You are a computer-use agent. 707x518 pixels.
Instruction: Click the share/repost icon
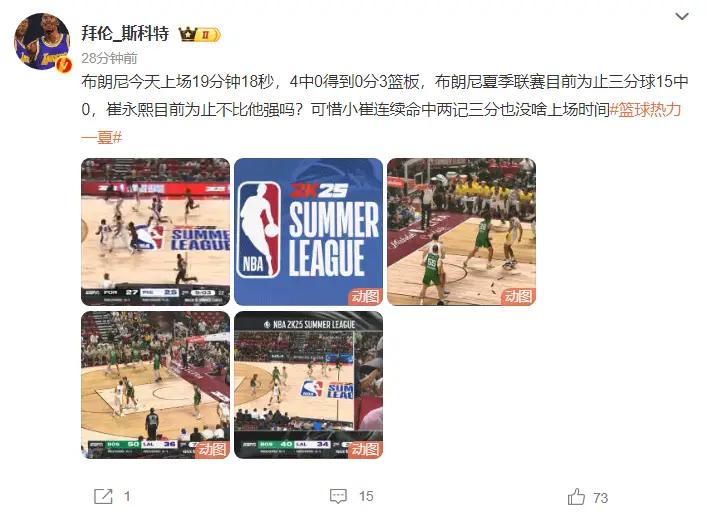point(103,496)
